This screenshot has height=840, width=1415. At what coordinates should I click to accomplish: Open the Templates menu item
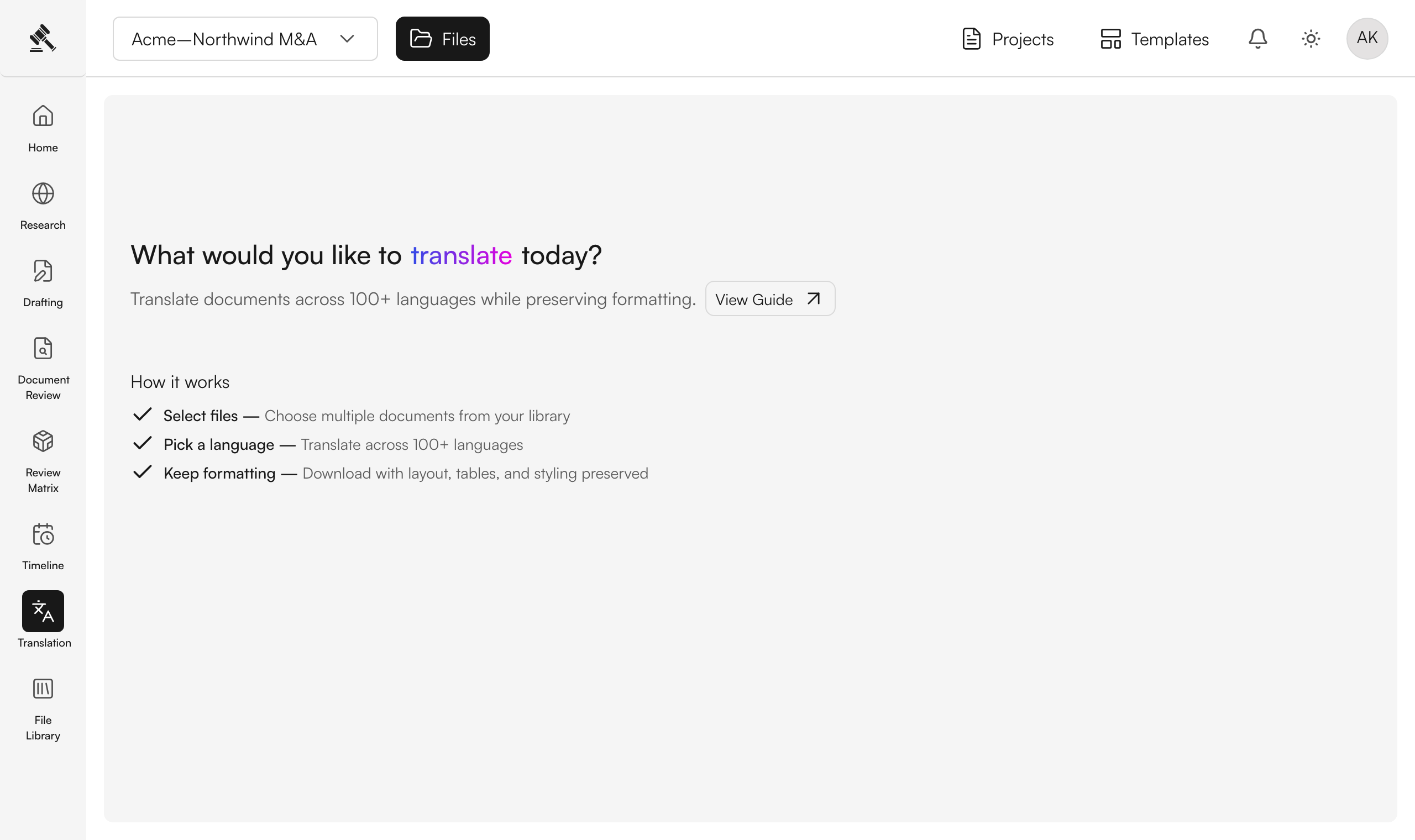[x=1155, y=39]
